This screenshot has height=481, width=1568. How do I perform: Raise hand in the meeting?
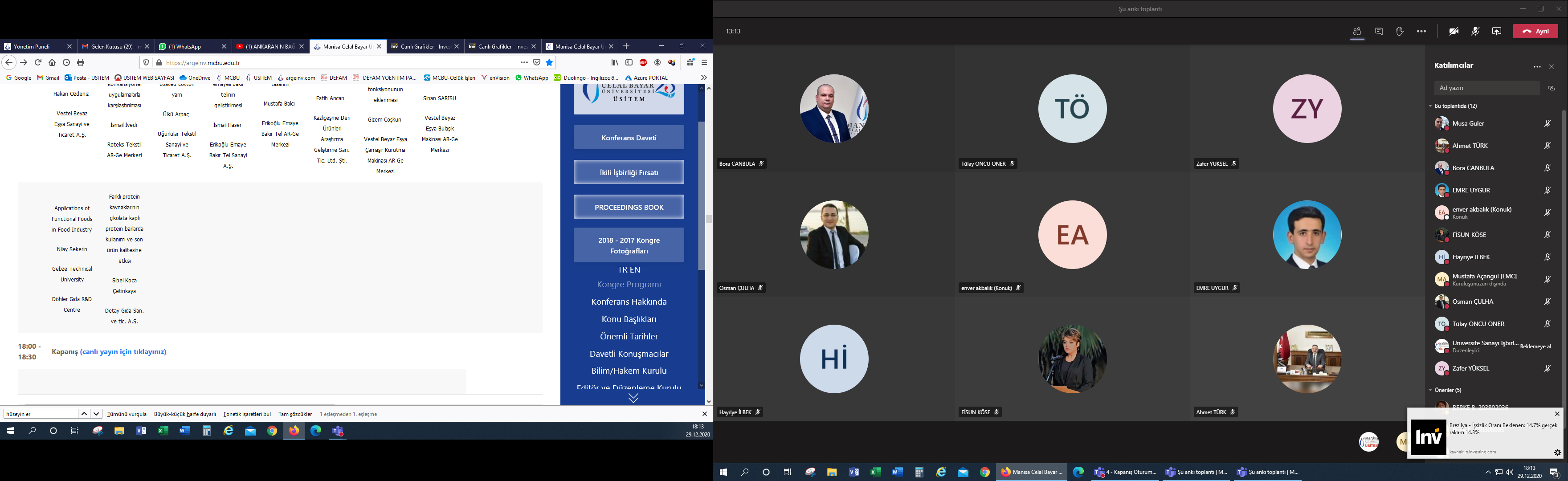tap(1399, 32)
